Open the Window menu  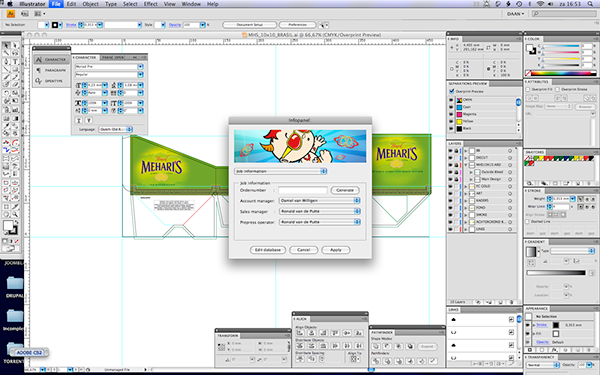click(x=191, y=4)
